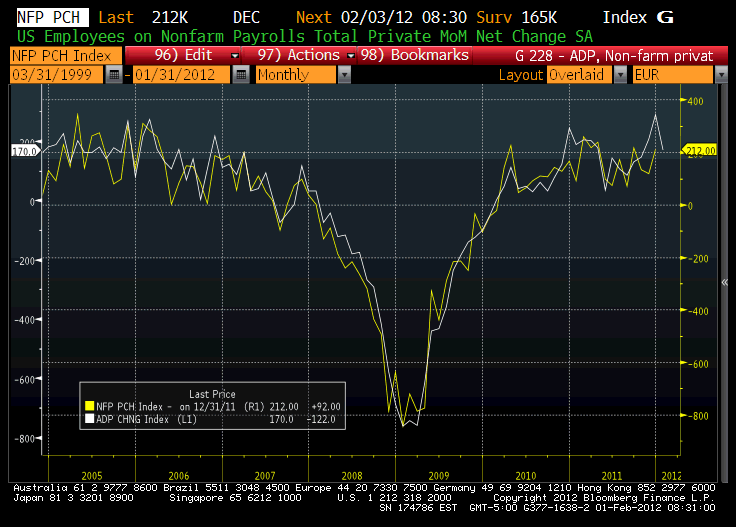Click the 2011 year label on axis

click(612, 476)
